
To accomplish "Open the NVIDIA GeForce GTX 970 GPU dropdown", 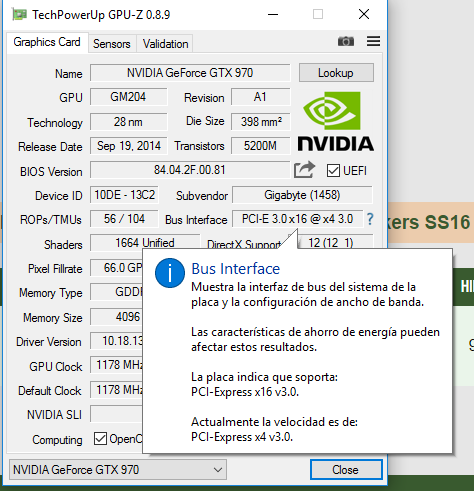I will pyautogui.click(x=118, y=470).
